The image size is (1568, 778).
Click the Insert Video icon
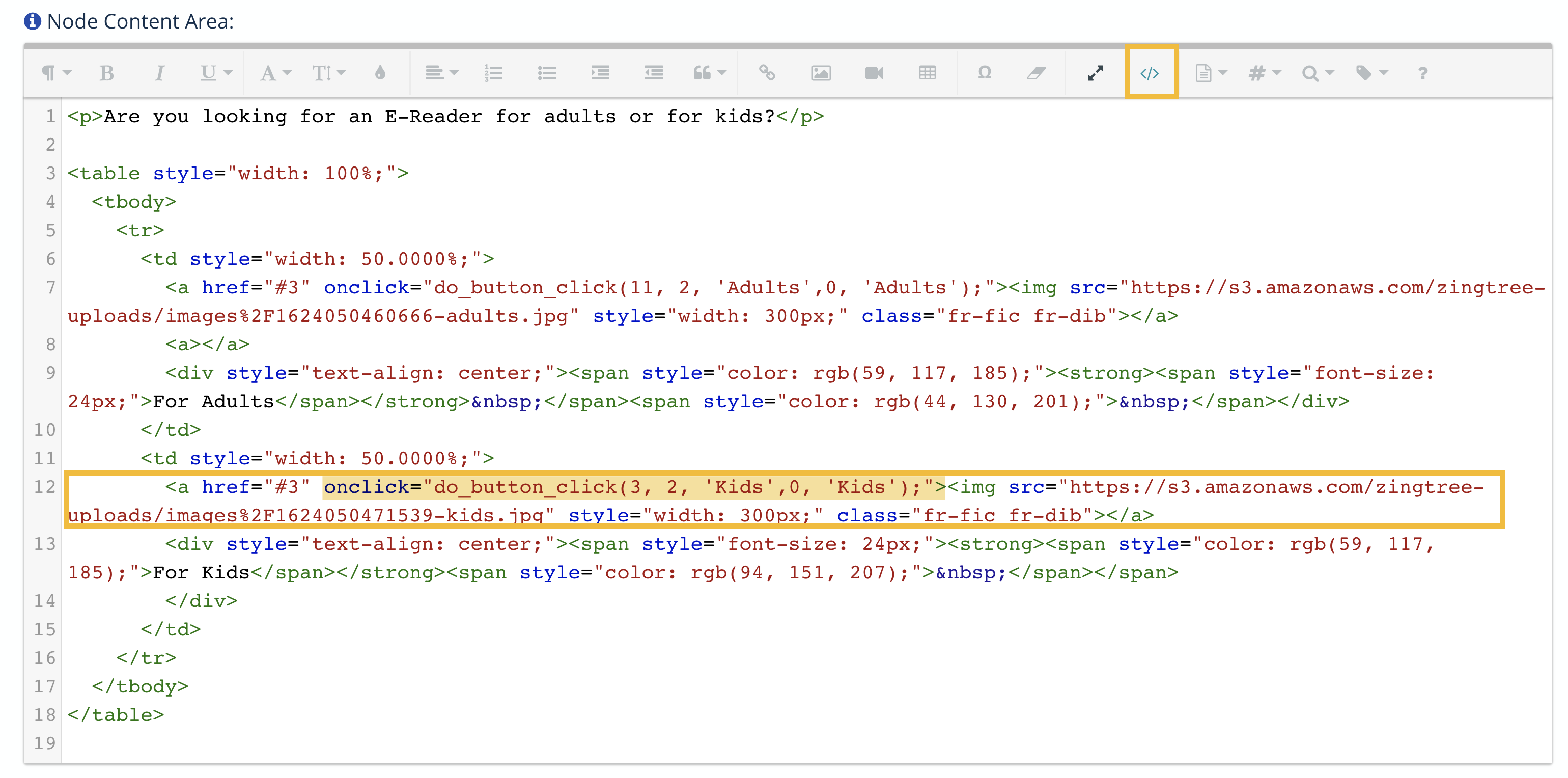pos(874,73)
